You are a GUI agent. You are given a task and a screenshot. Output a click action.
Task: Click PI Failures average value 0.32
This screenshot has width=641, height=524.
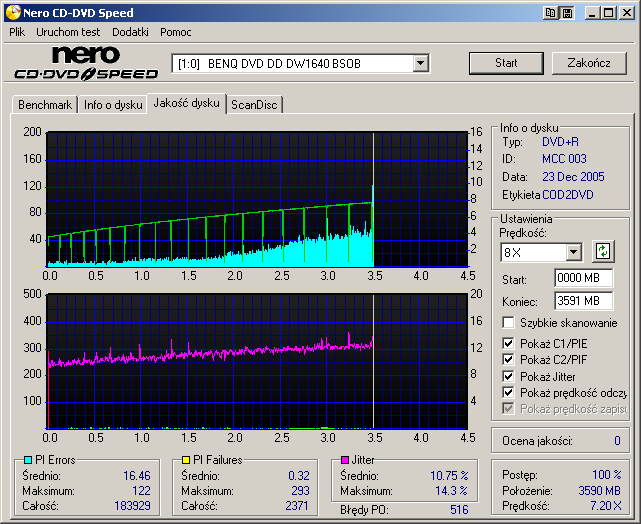[x=299, y=475]
